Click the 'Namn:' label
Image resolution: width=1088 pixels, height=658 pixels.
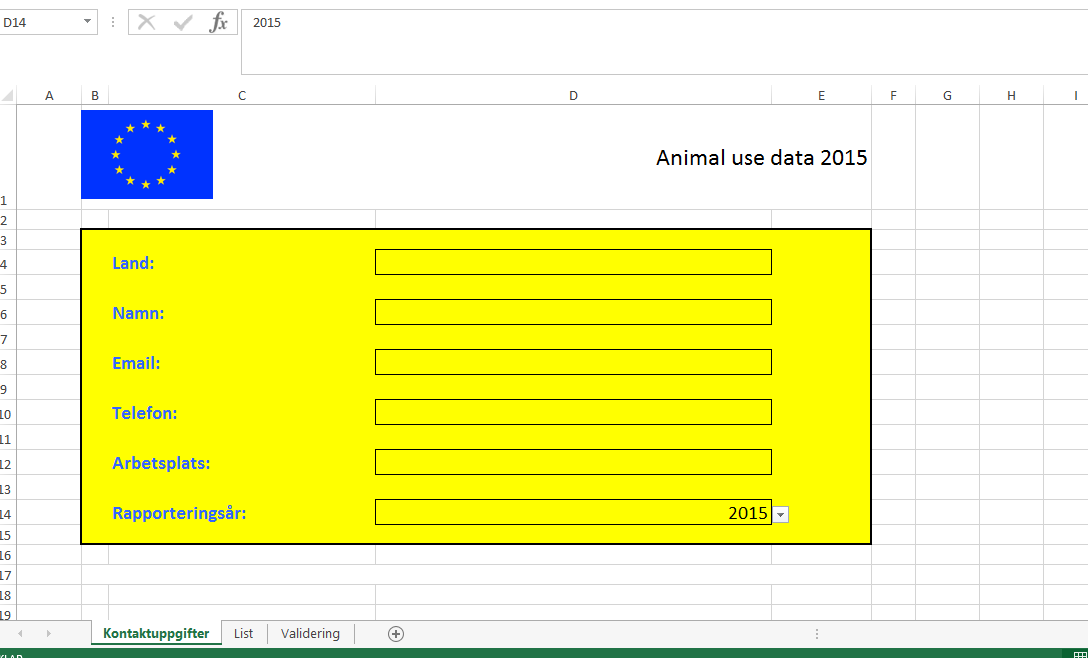138,313
